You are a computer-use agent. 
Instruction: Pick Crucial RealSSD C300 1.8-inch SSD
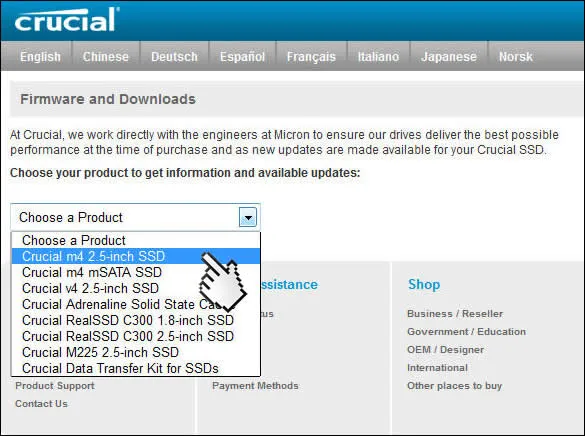point(136,320)
